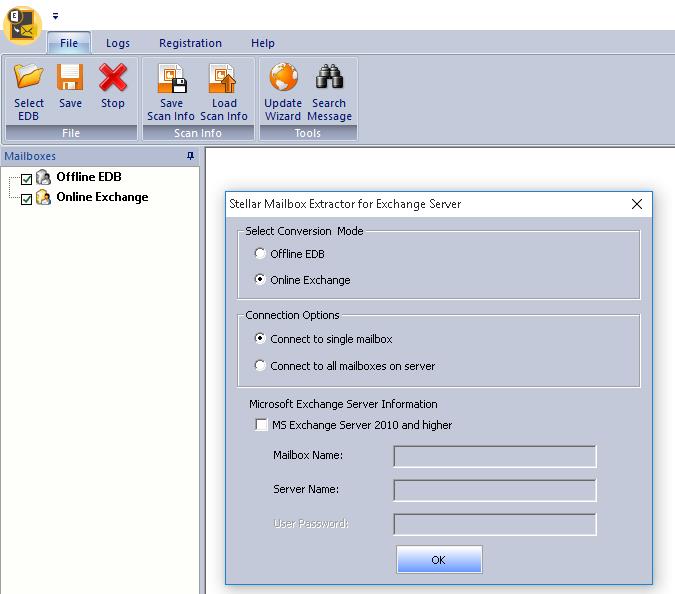The image size is (675, 594).
Task: Select the Offline EDB radio button
Action: [260, 254]
